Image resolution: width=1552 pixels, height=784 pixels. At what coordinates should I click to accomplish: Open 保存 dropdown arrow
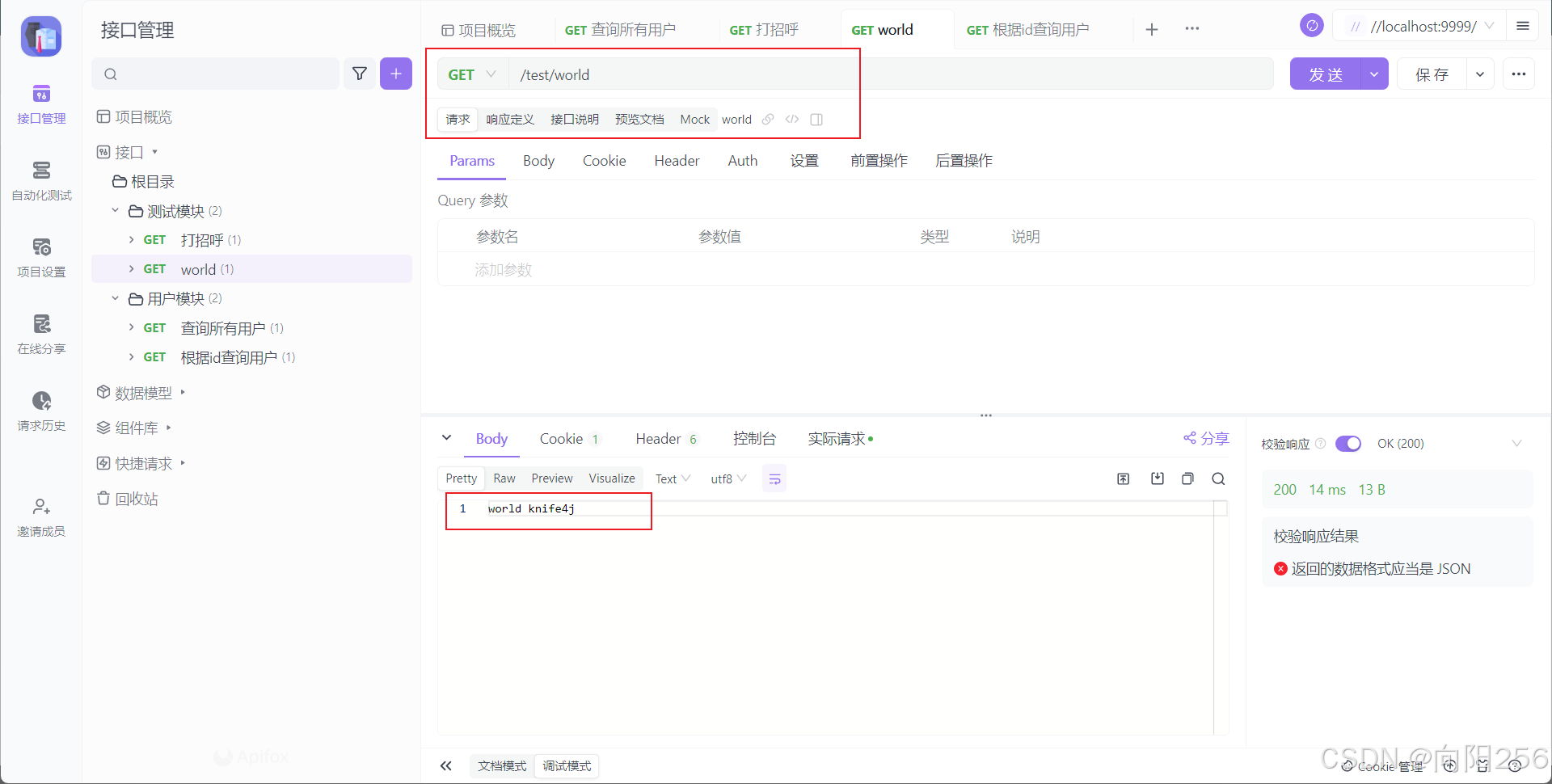pos(1480,74)
